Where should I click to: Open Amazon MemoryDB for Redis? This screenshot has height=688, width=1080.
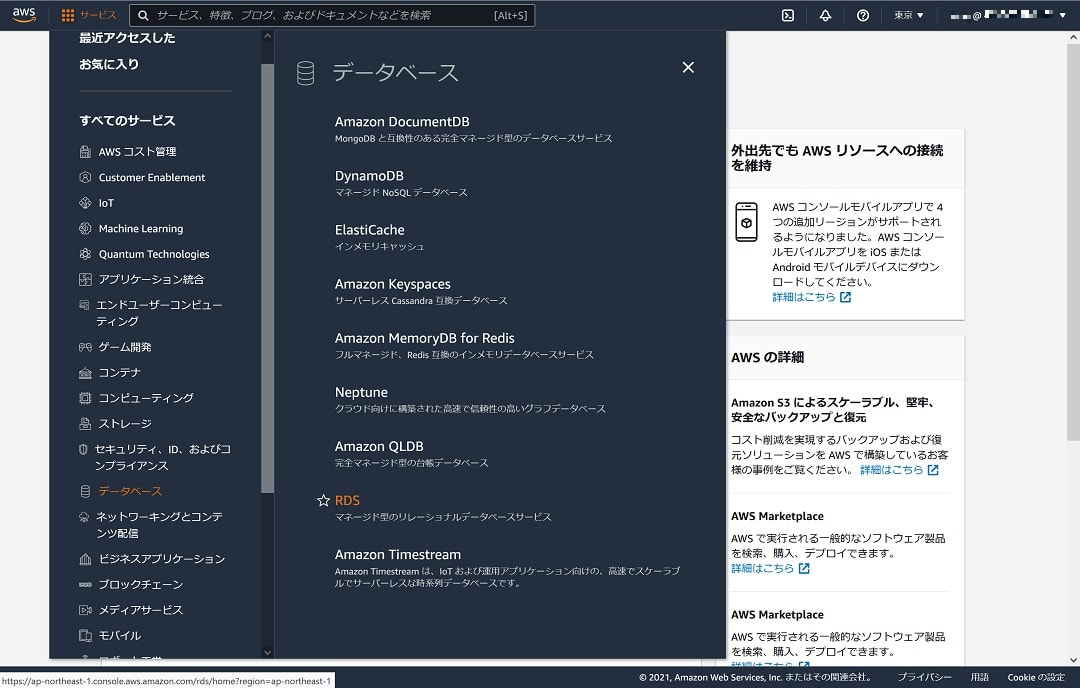point(424,338)
